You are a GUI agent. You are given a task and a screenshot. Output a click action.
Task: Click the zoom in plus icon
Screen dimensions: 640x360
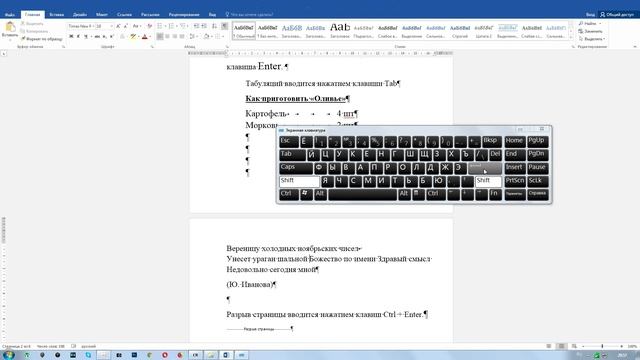pyautogui.click(x=622, y=347)
